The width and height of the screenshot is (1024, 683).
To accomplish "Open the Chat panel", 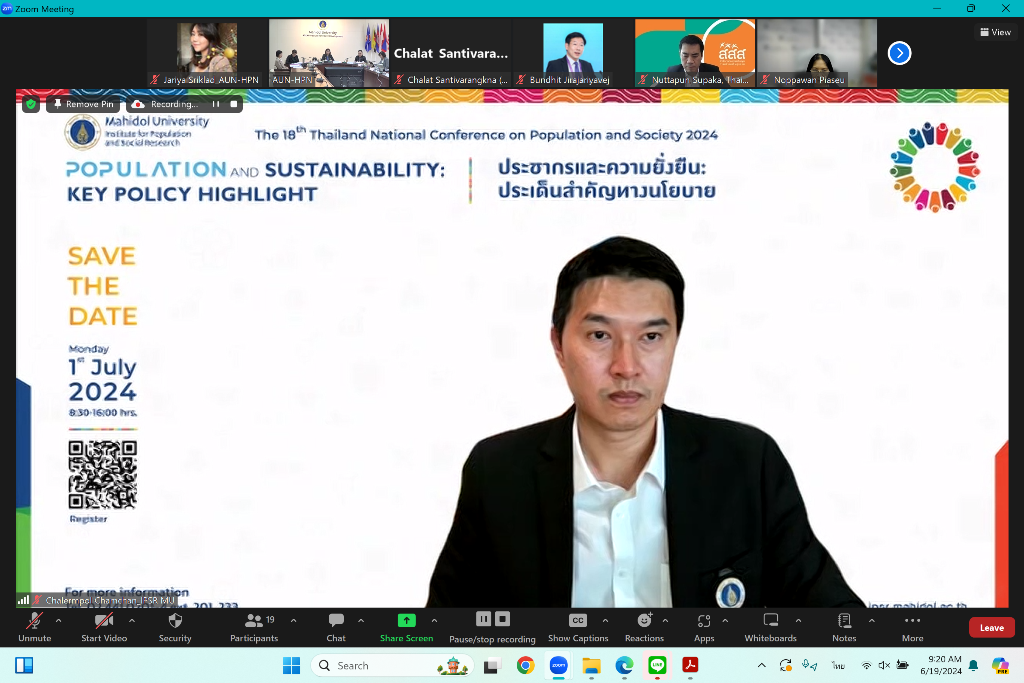I will tap(336, 626).
